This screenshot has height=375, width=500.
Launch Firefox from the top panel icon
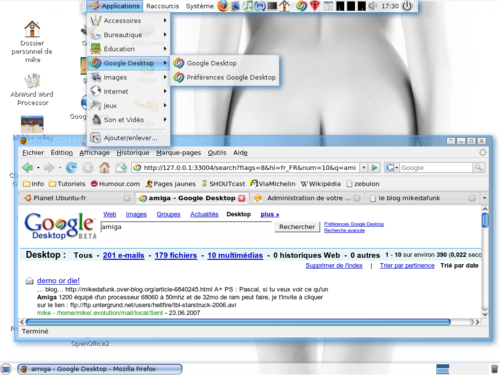(223, 6)
